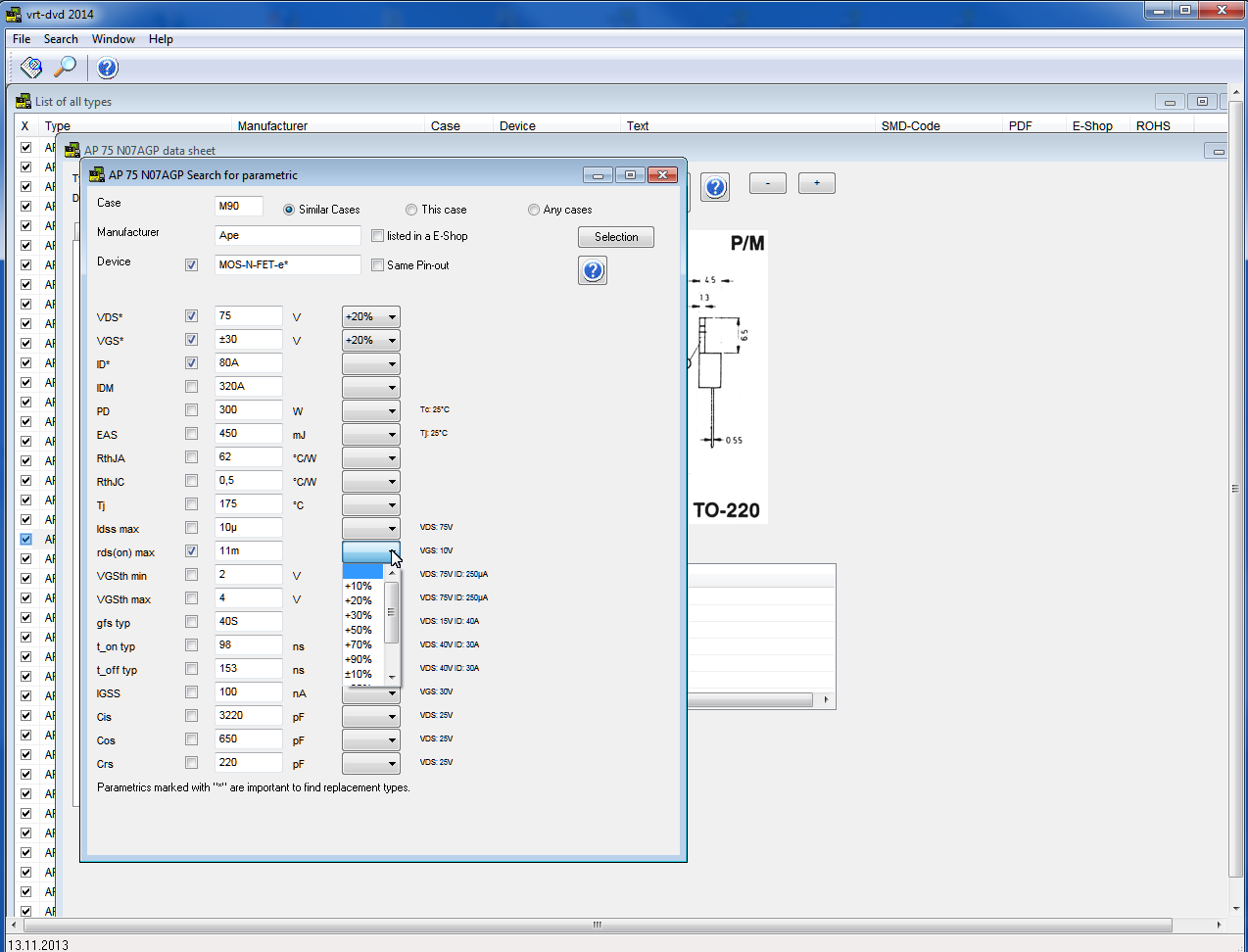
Task: Choose +50% from the open dropdown list
Action: pos(359,630)
